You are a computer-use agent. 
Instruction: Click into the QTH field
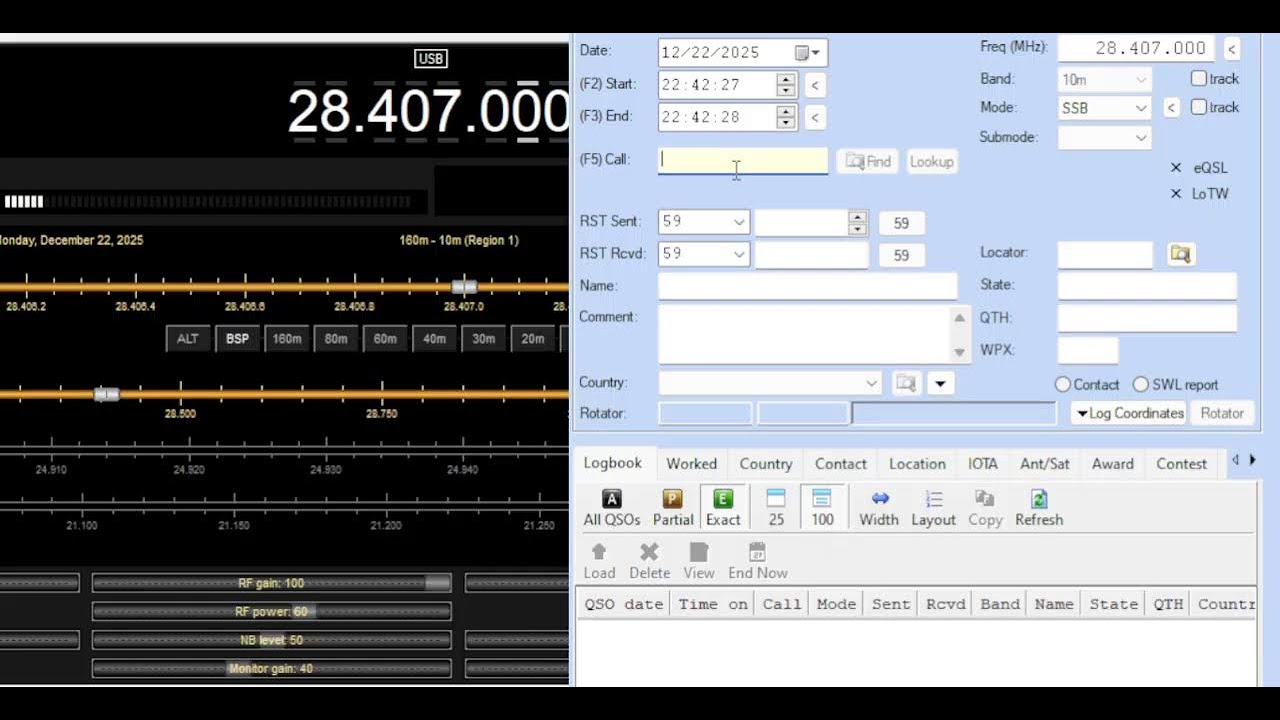(1147, 318)
